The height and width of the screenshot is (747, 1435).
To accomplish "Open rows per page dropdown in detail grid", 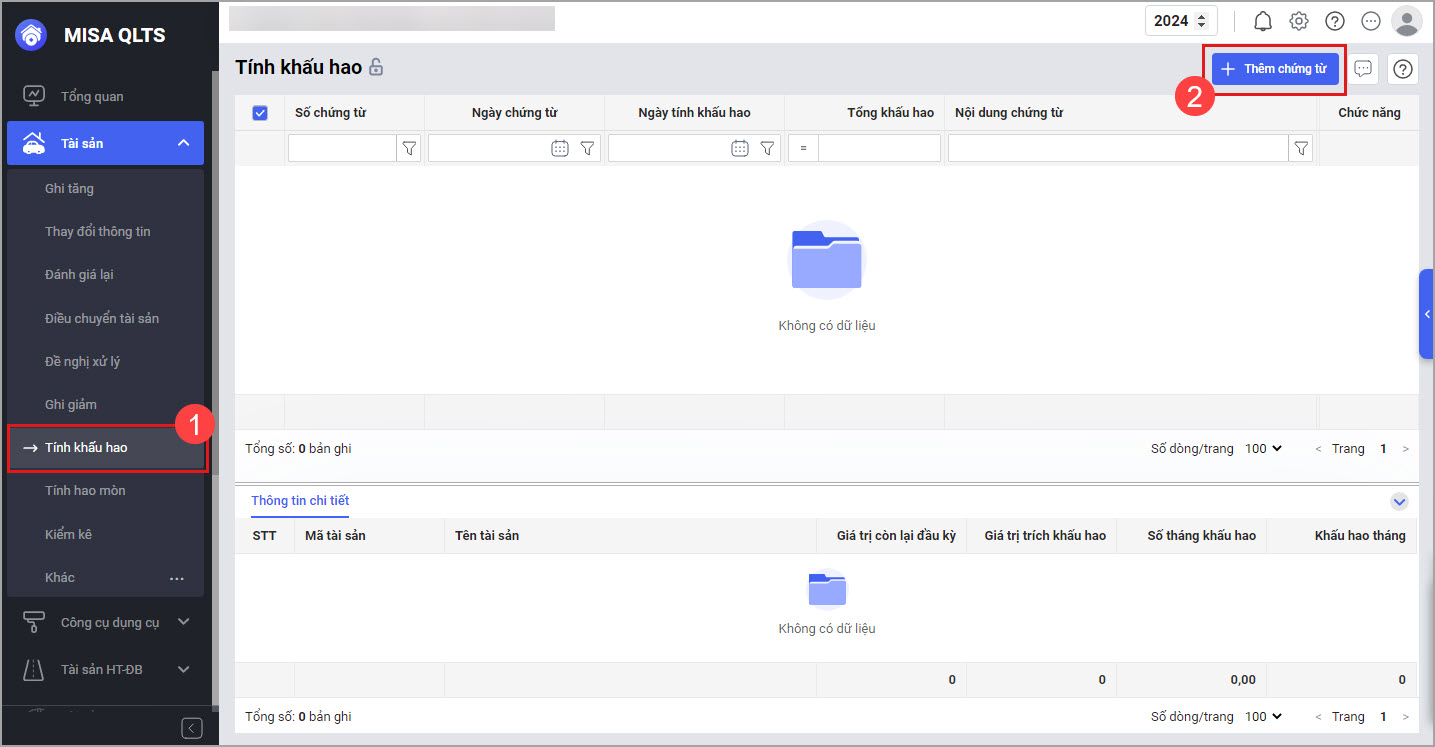I will tap(1264, 717).
